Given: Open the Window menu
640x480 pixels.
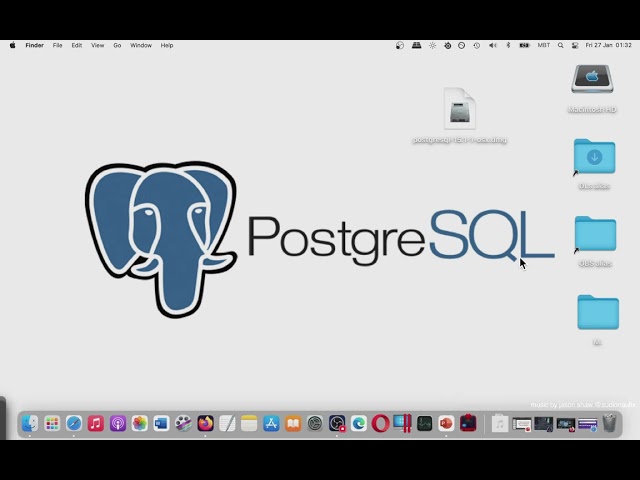Looking at the screenshot, I should pos(141,45).
